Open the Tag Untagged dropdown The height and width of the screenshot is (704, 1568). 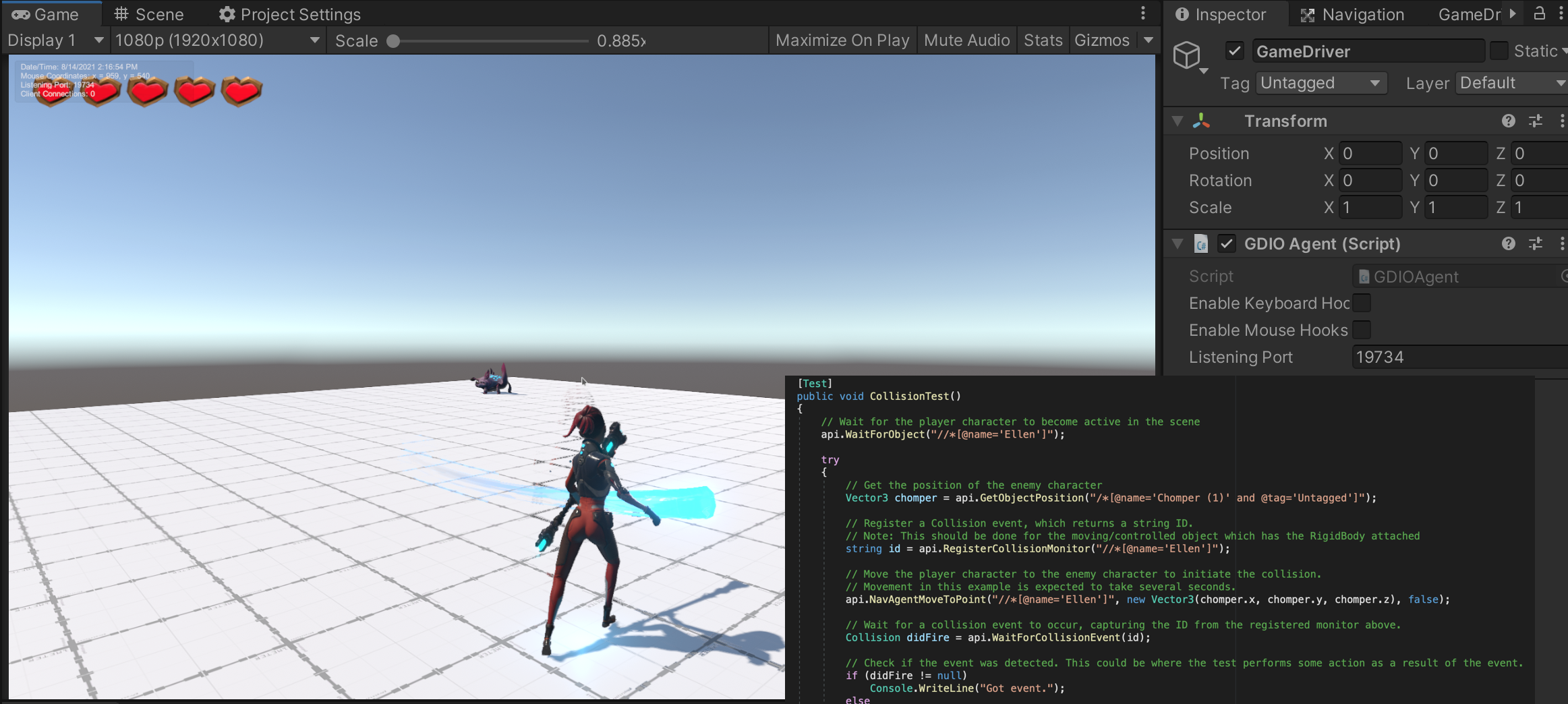(1321, 83)
